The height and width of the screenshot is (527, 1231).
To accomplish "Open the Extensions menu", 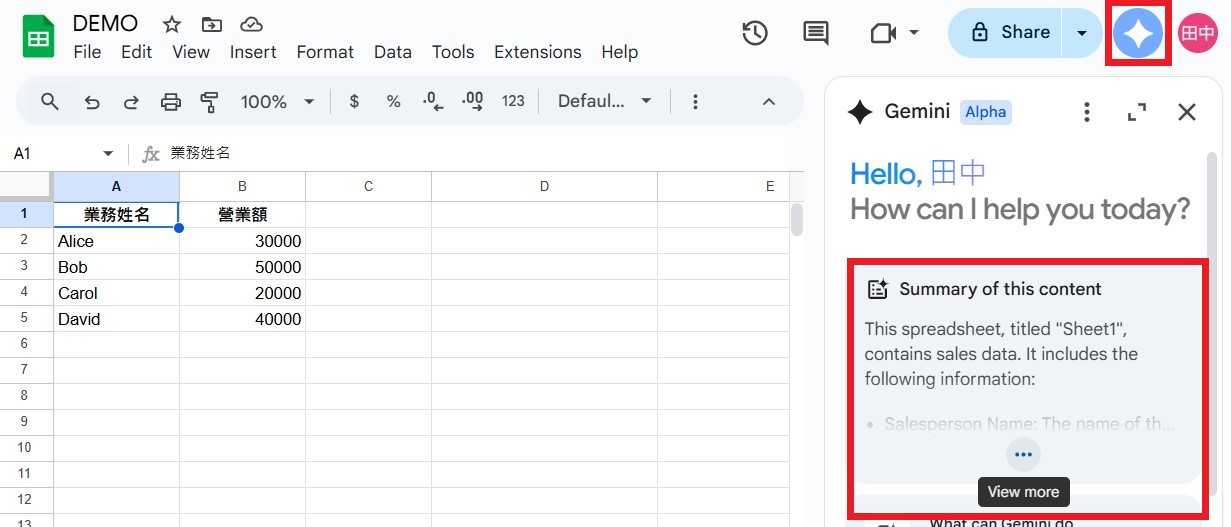I will (537, 52).
